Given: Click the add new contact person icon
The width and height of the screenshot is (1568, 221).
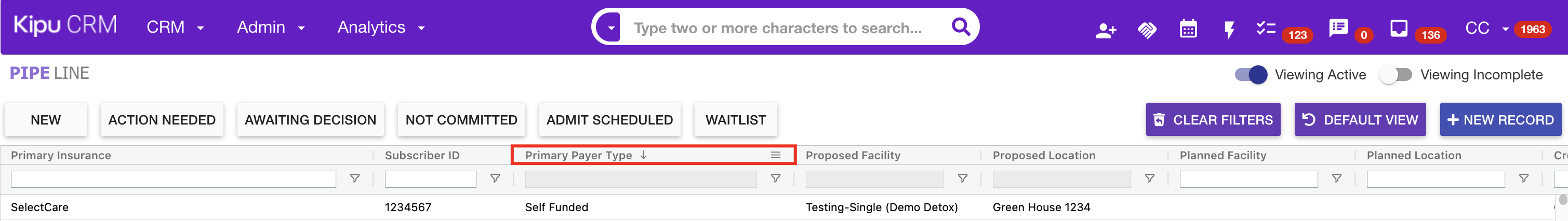Looking at the screenshot, I should [x=1106, y=30].
